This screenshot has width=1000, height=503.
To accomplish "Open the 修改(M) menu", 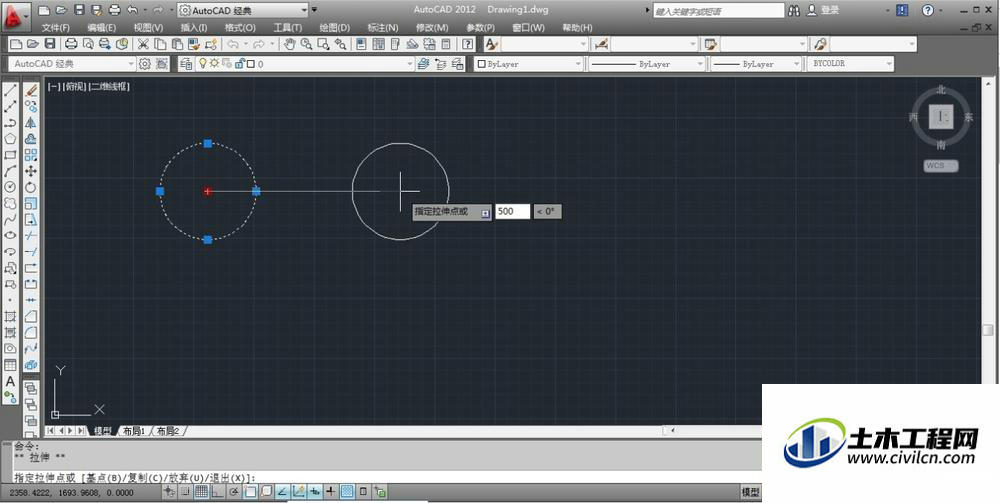I will [x=432, y=28].
